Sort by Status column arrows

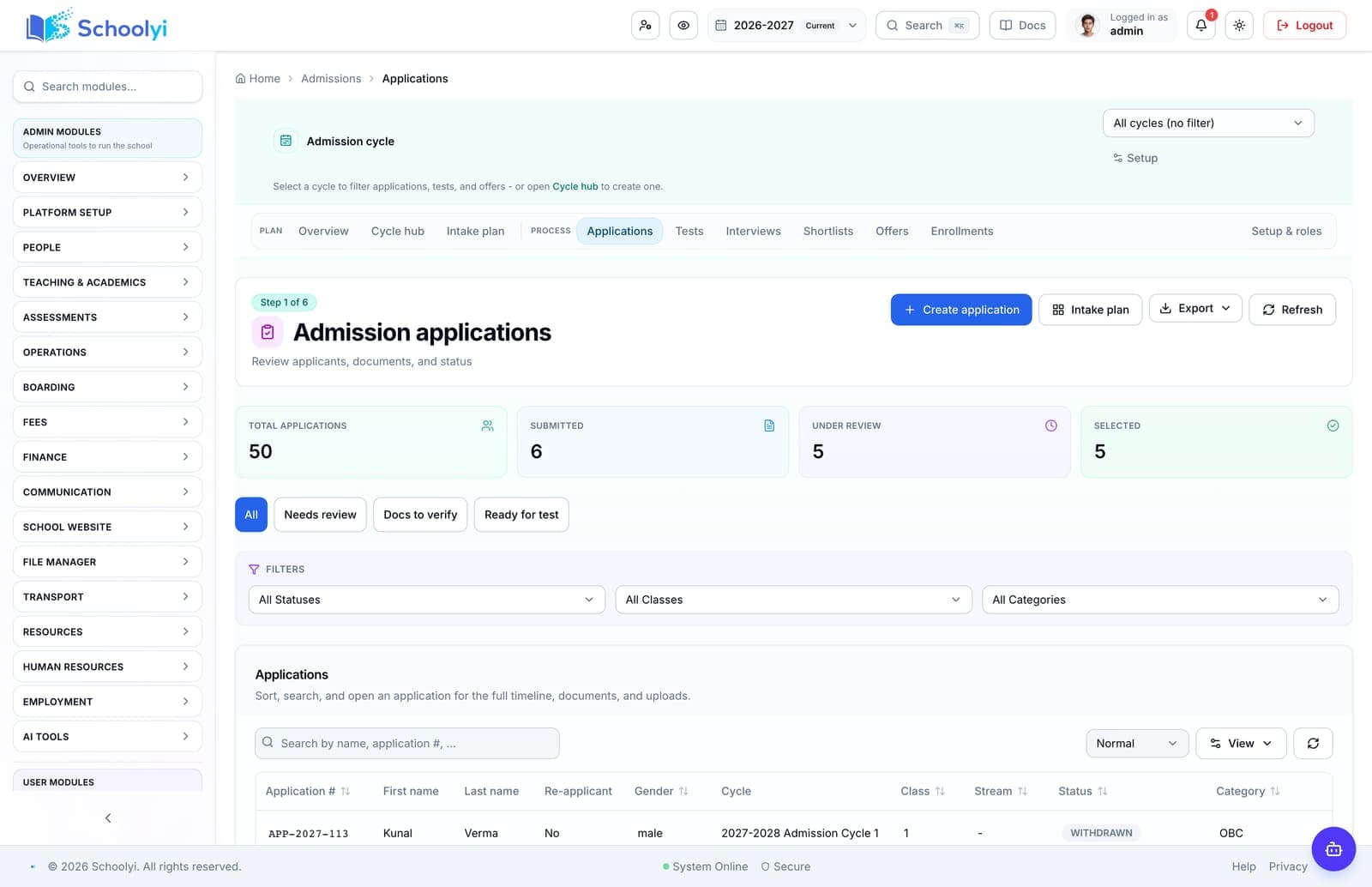(x=1103, y=791)
